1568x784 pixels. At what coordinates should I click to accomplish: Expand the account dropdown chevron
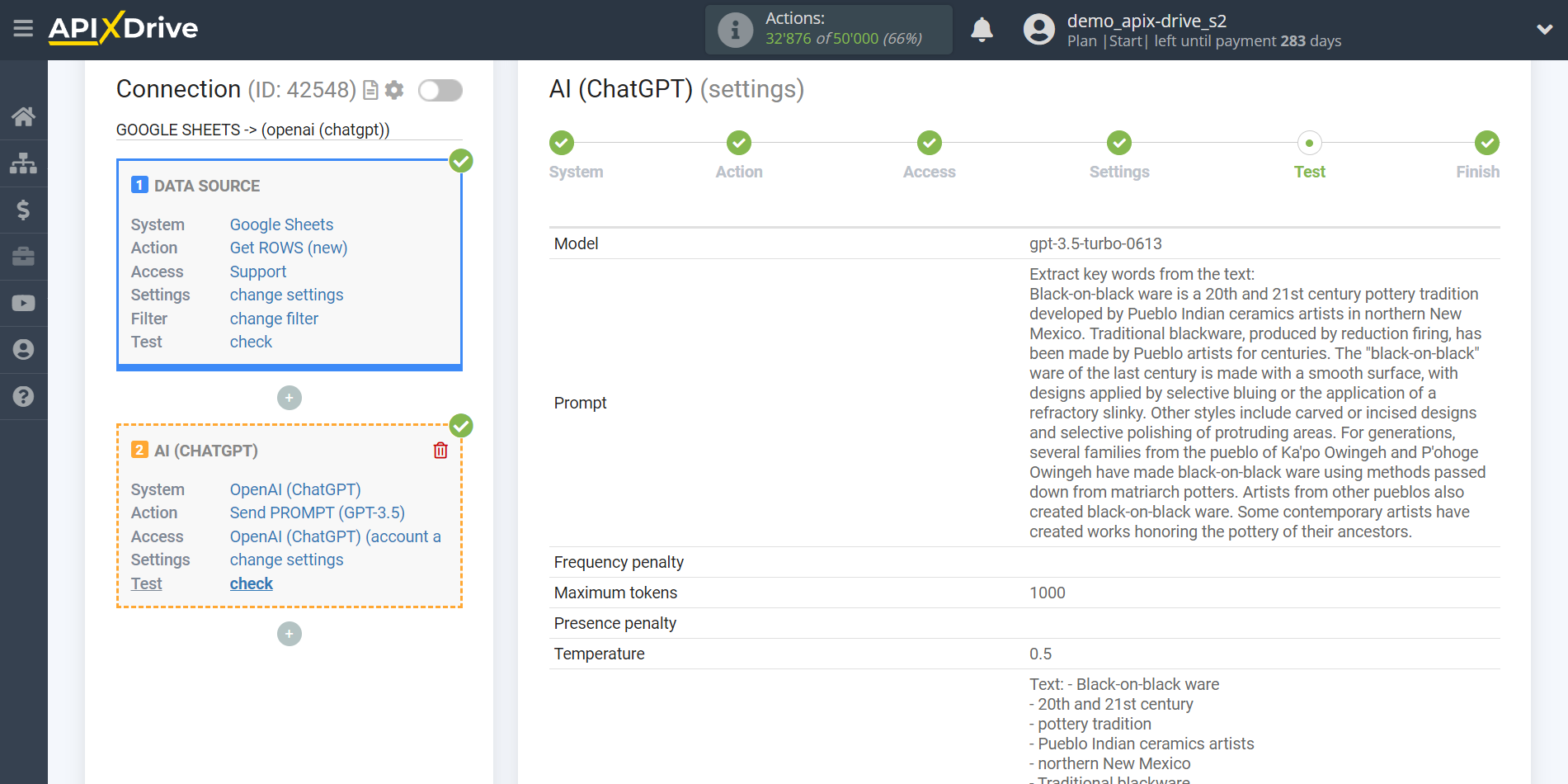coord(1545,30)
